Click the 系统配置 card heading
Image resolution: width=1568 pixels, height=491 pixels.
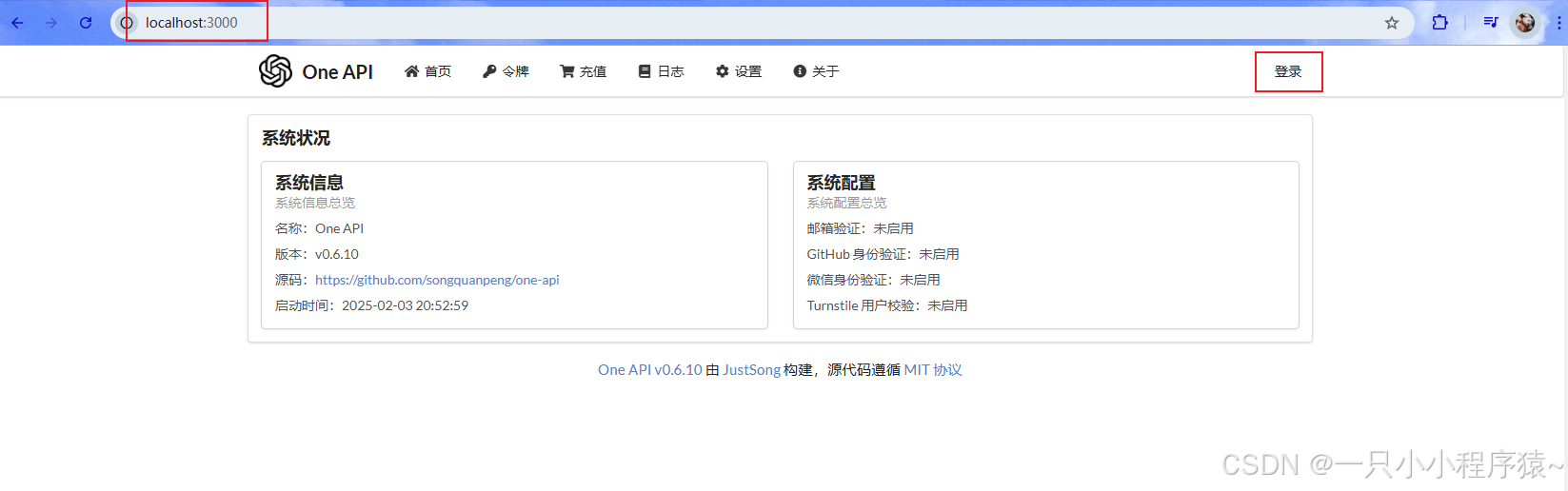point(841,183)
